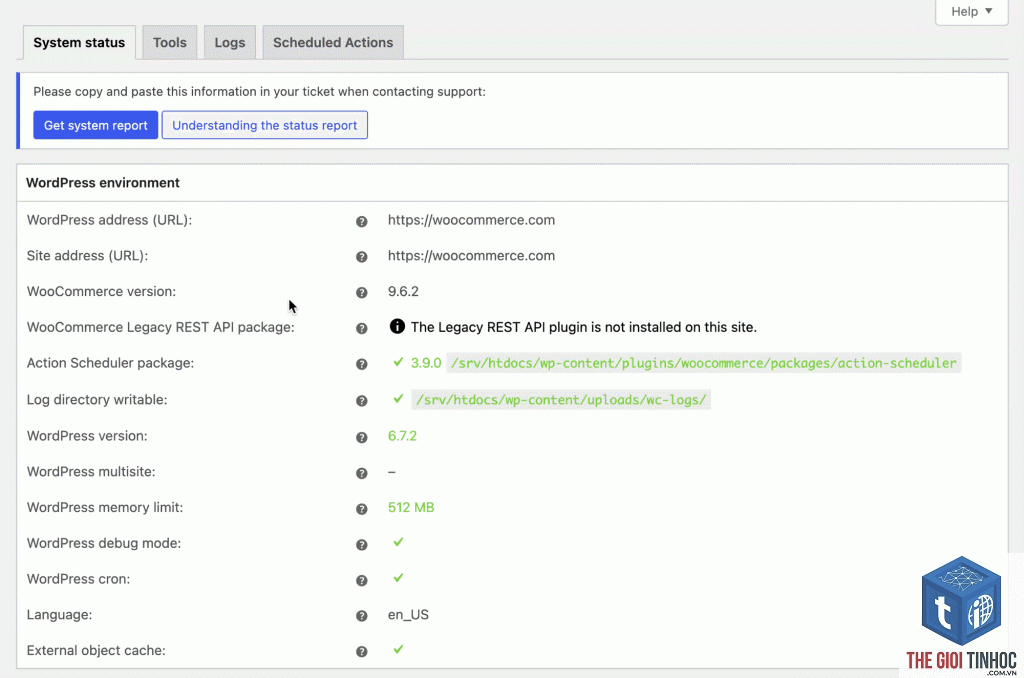Click help icon beside WordPress version
Viewport: 1024px width, 678px height.
pyautogui.click(x=361, y=438)
